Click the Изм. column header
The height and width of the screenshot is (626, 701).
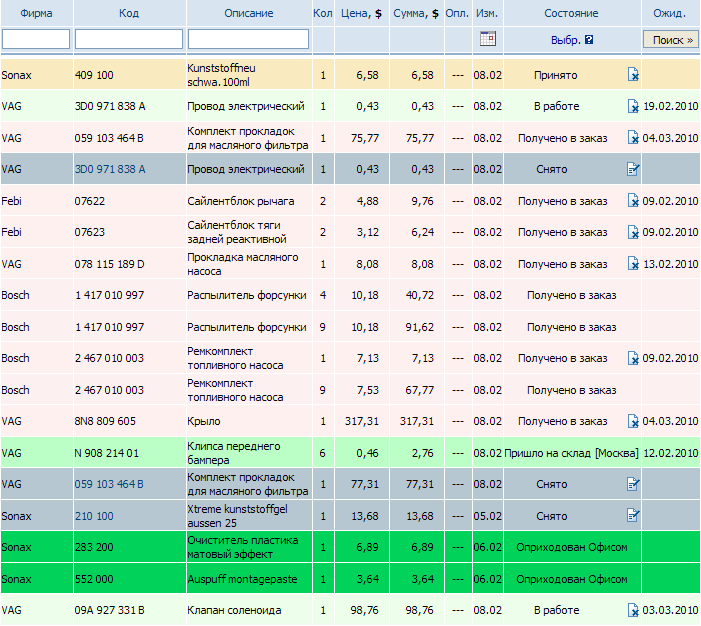[x=487, y=13]
